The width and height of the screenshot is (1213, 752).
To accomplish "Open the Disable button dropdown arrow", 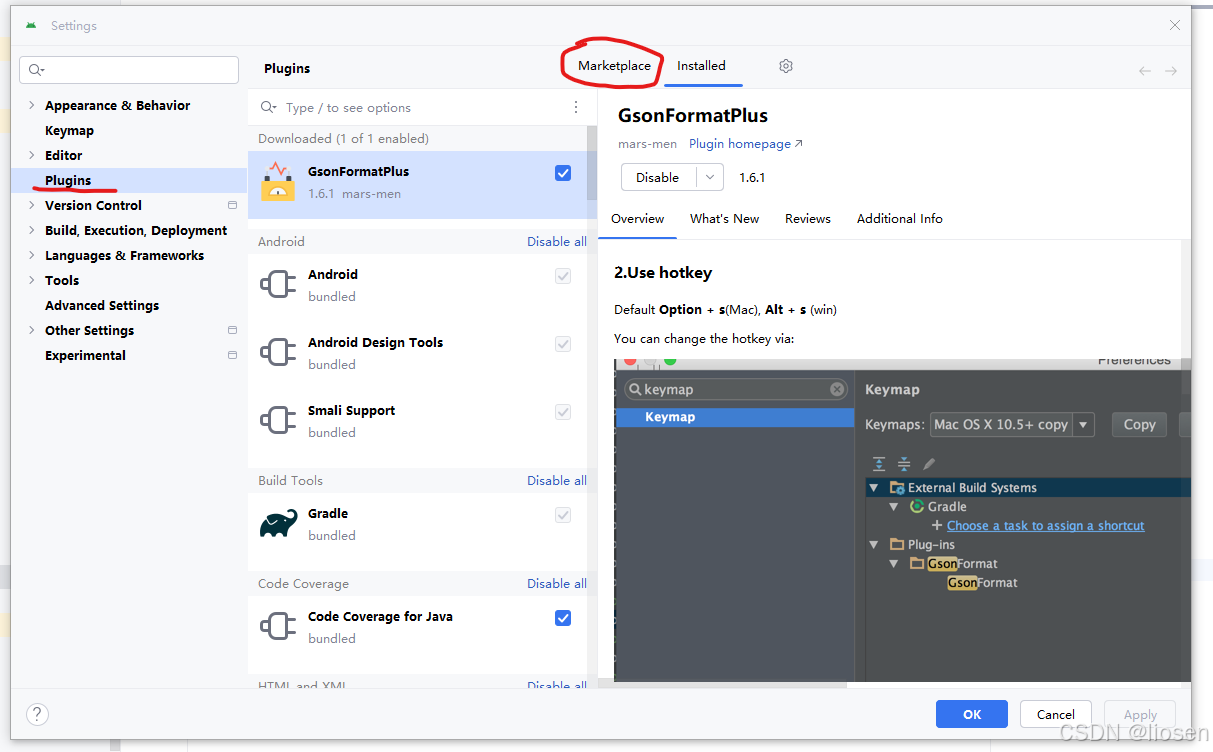I will (x=709, y=177).
